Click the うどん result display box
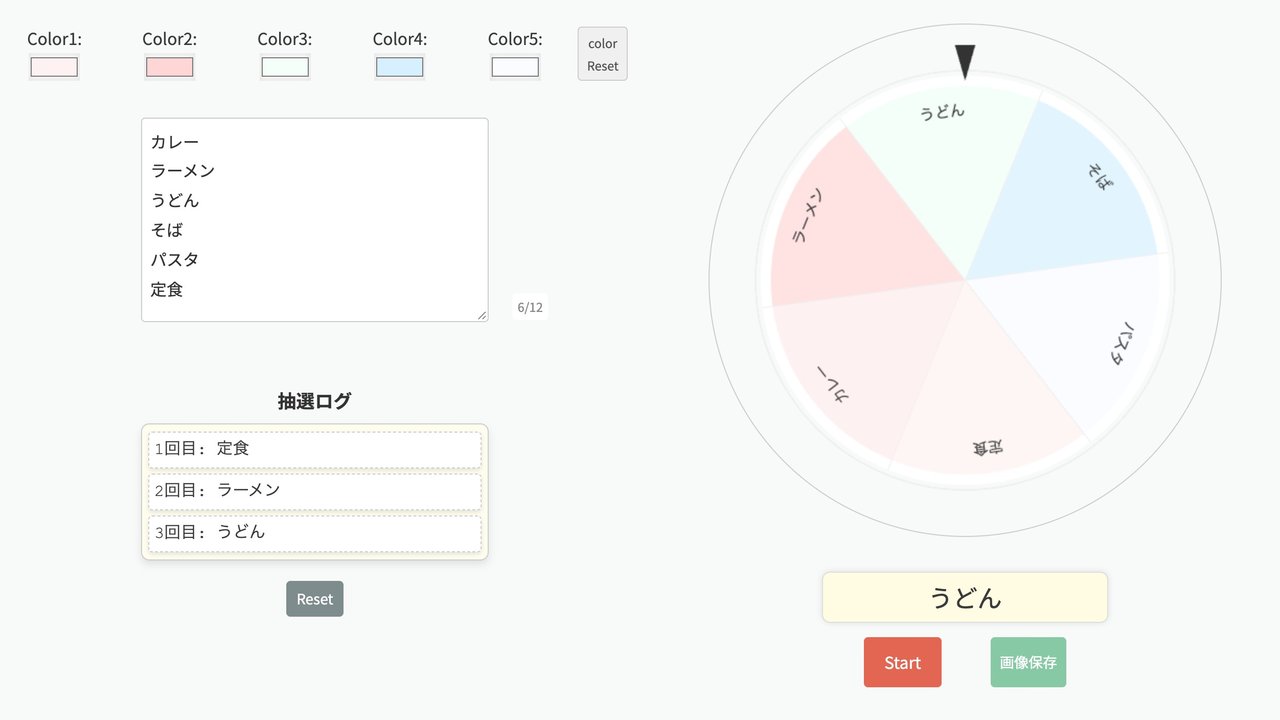Image resolution: width=1280 pixels, height=720 pixels. pos(965,597)
